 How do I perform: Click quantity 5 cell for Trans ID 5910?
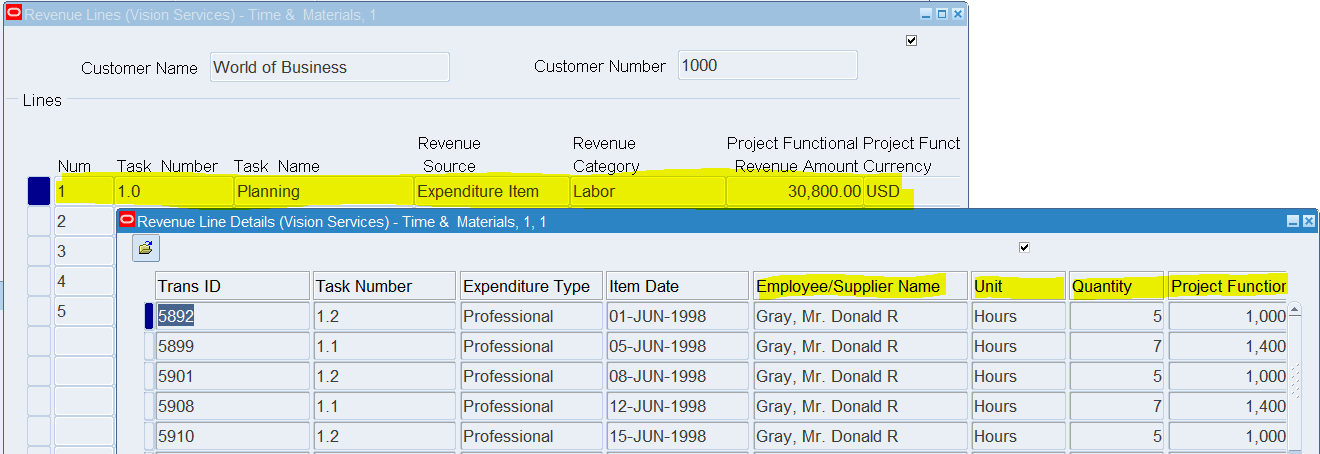(x=1116, y=436)
